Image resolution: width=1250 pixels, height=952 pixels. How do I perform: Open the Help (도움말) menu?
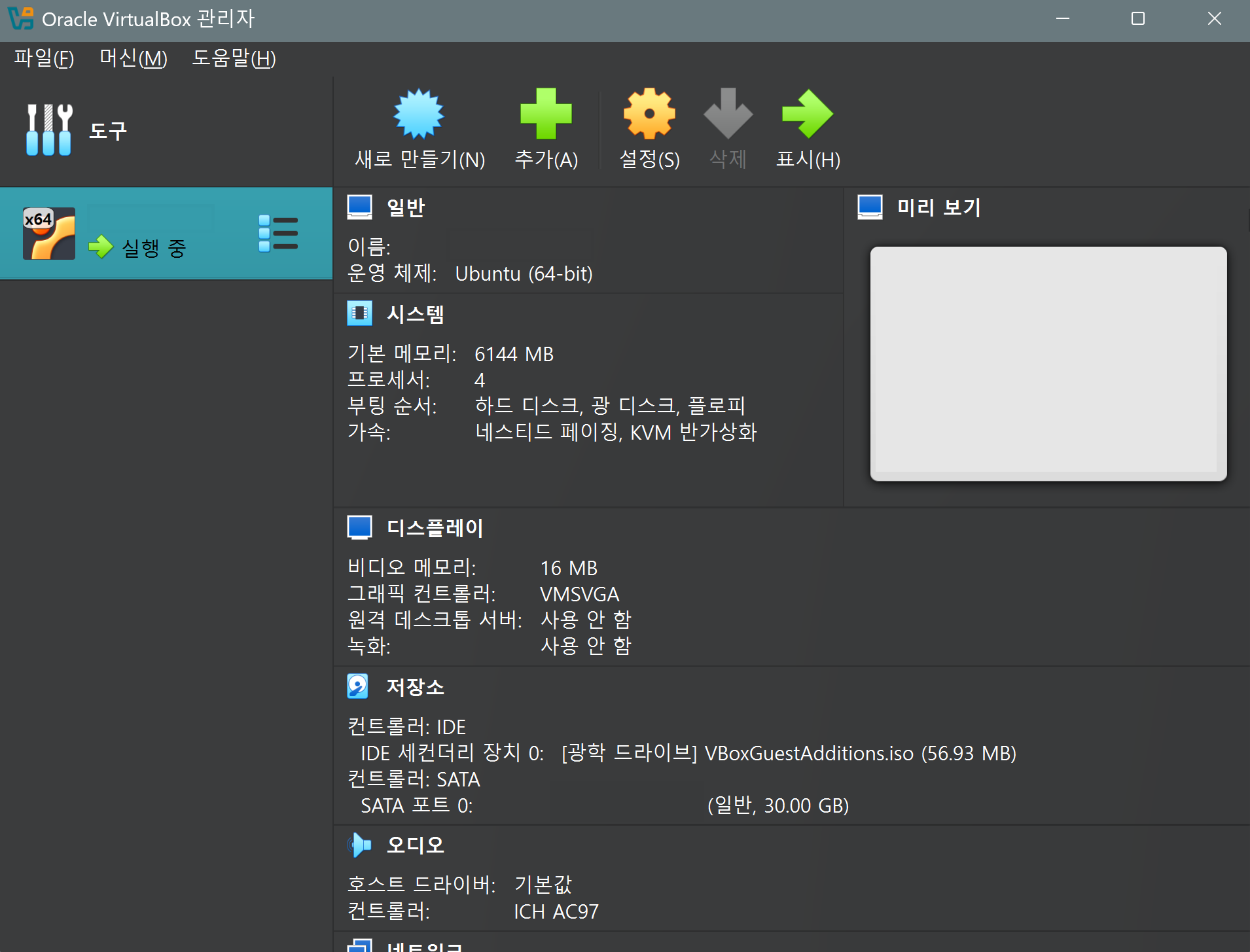tap(234, 58)
